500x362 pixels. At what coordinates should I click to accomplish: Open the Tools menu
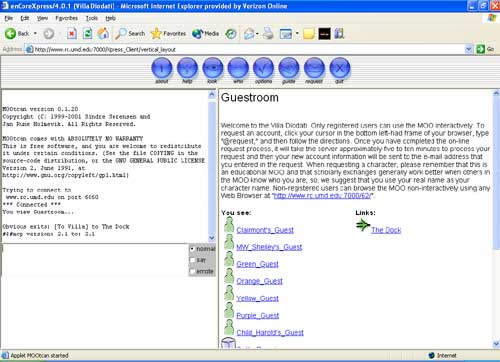click(x=92, y=18)
